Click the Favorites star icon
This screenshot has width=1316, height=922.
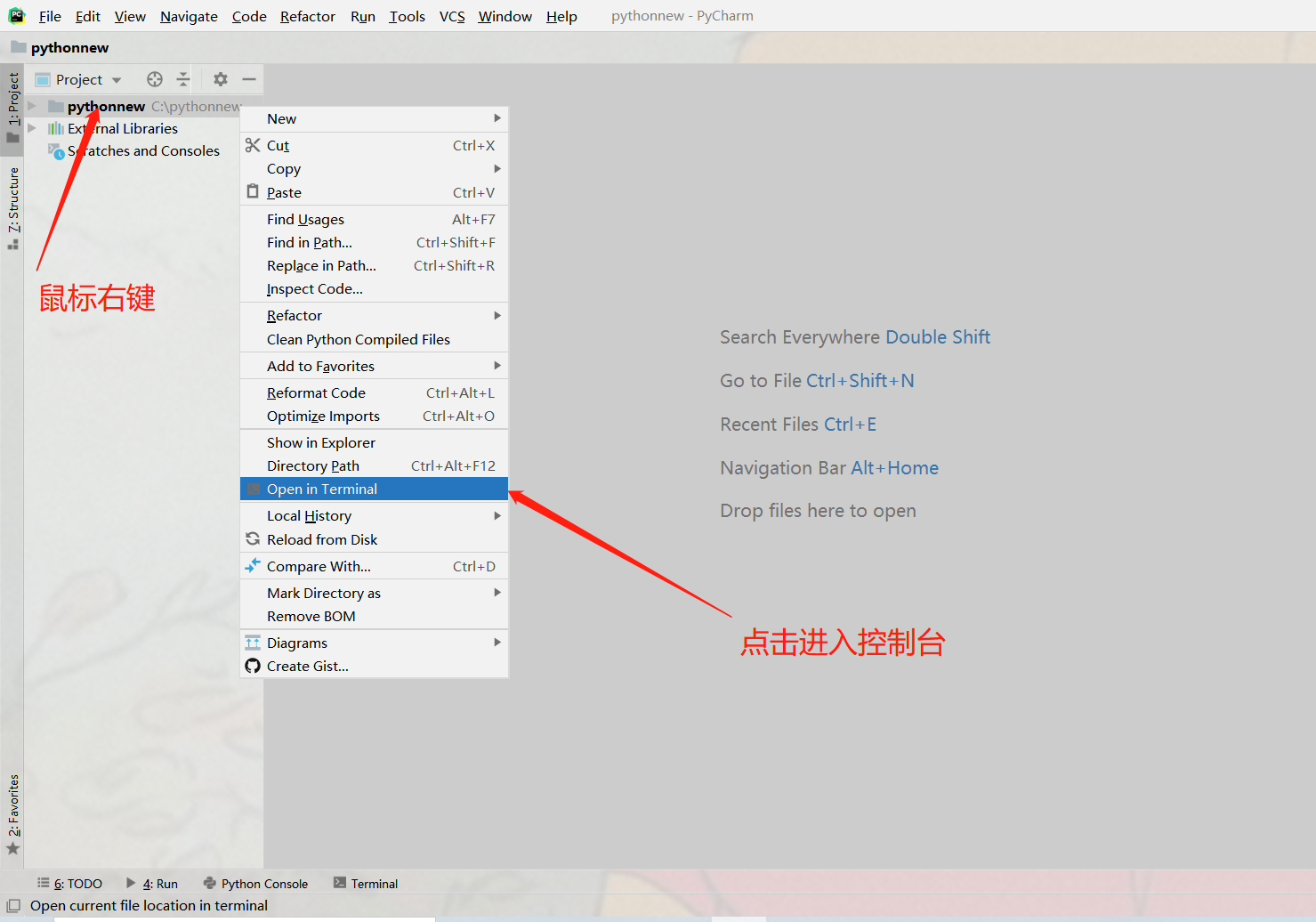click(x=12, y=848)
